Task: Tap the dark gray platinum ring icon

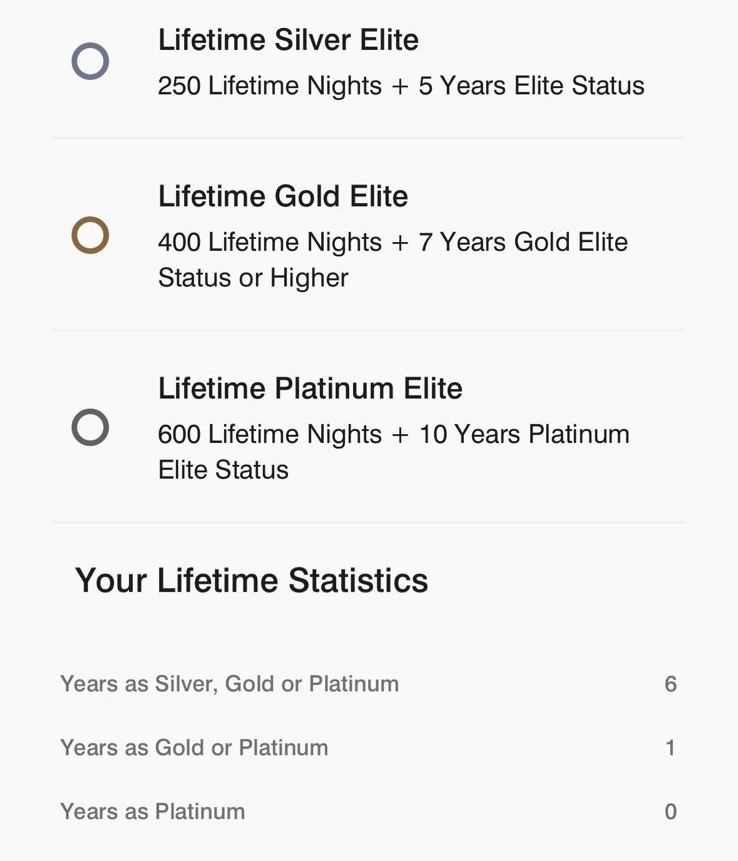Action: coord(90,428)
